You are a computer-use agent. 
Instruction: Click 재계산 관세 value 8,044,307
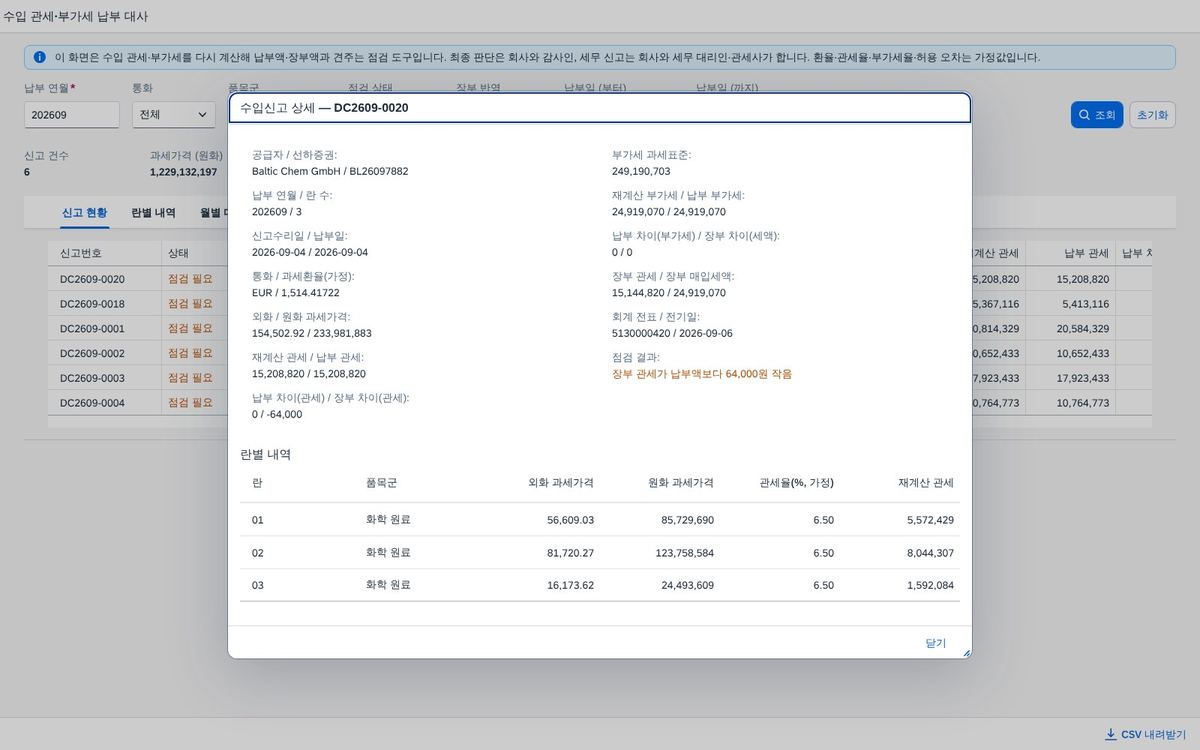coord(930,553)
